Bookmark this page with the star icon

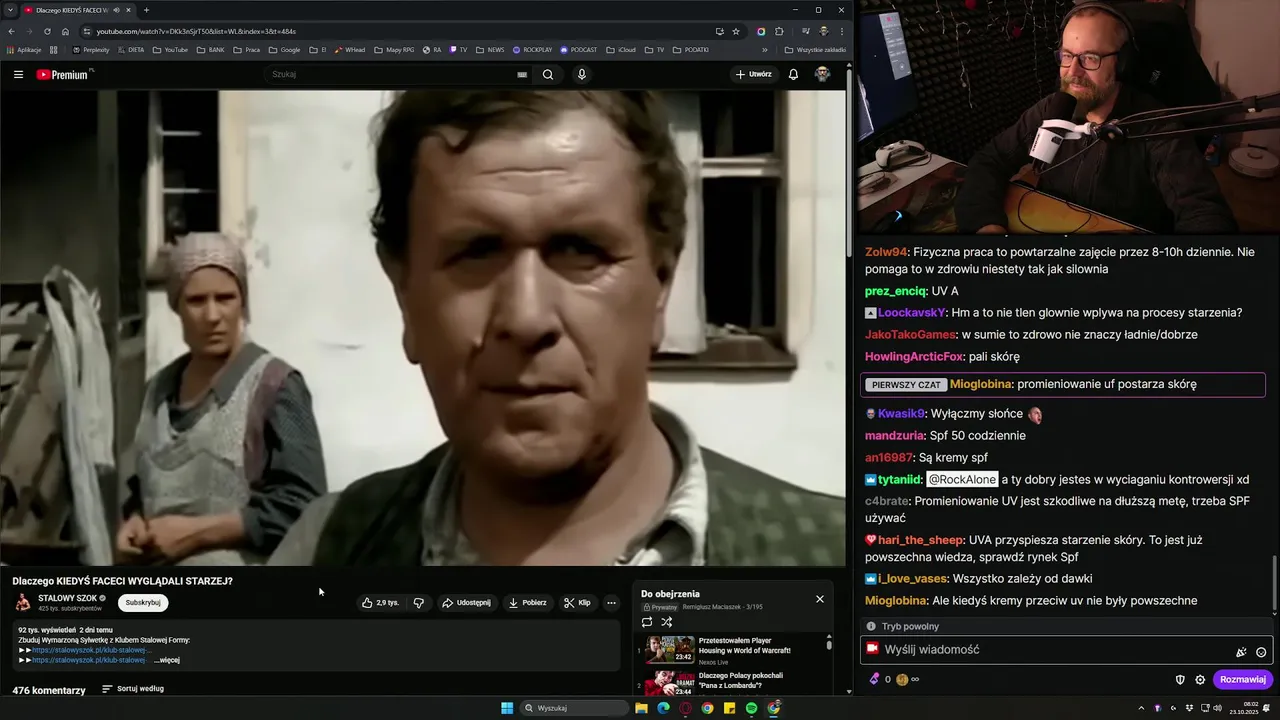pos(736,31)
